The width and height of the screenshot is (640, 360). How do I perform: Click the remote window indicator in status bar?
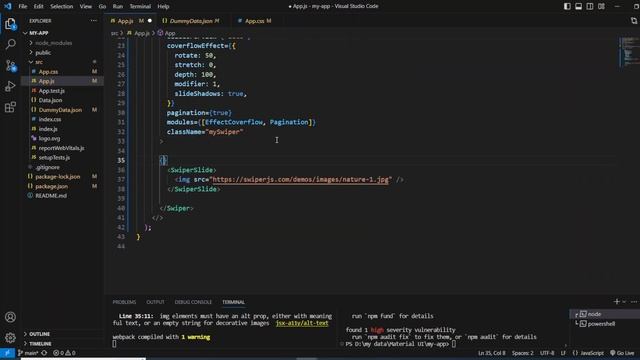coord(7,353)
